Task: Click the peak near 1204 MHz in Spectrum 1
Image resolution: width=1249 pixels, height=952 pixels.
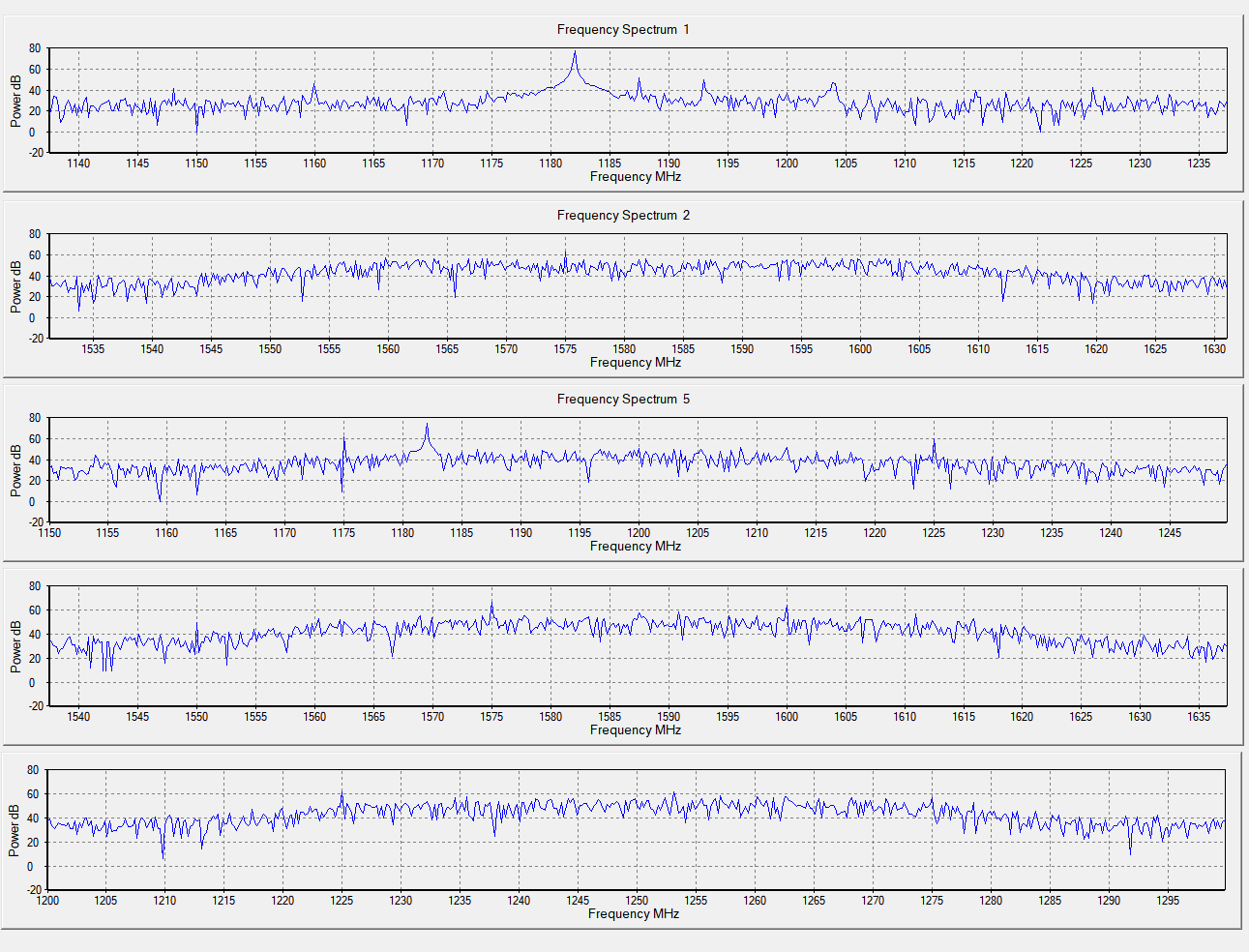Action: tap(834, 86)
